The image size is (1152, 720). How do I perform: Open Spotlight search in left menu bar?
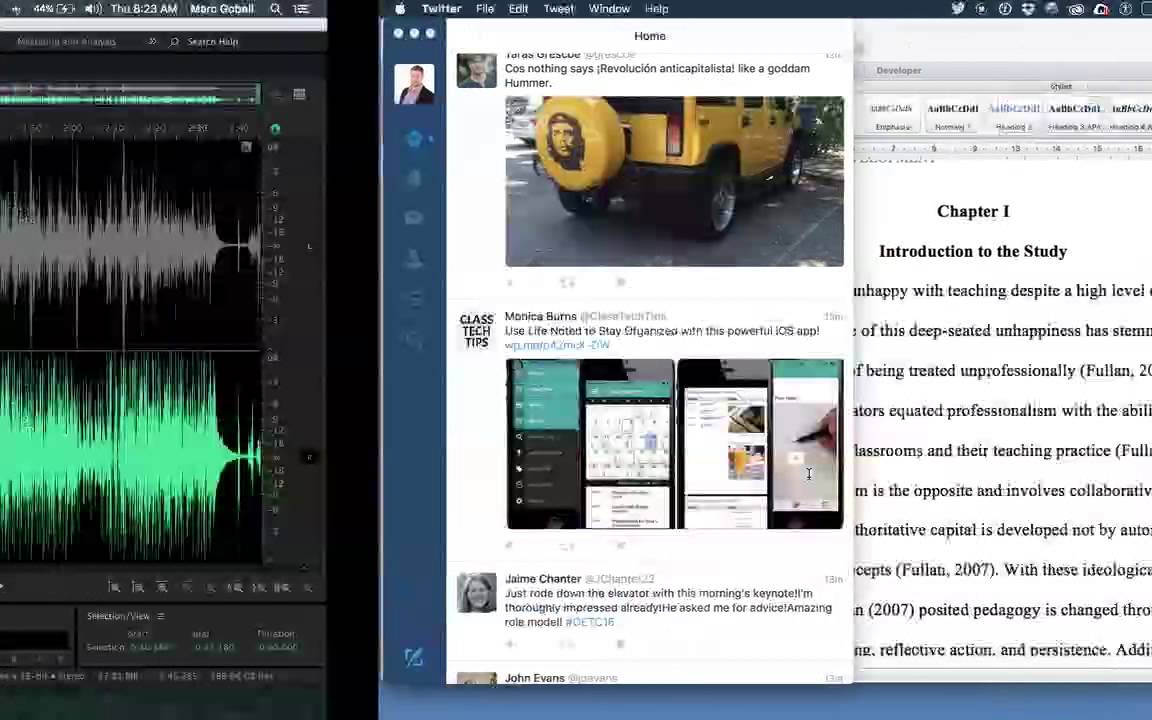276,9
